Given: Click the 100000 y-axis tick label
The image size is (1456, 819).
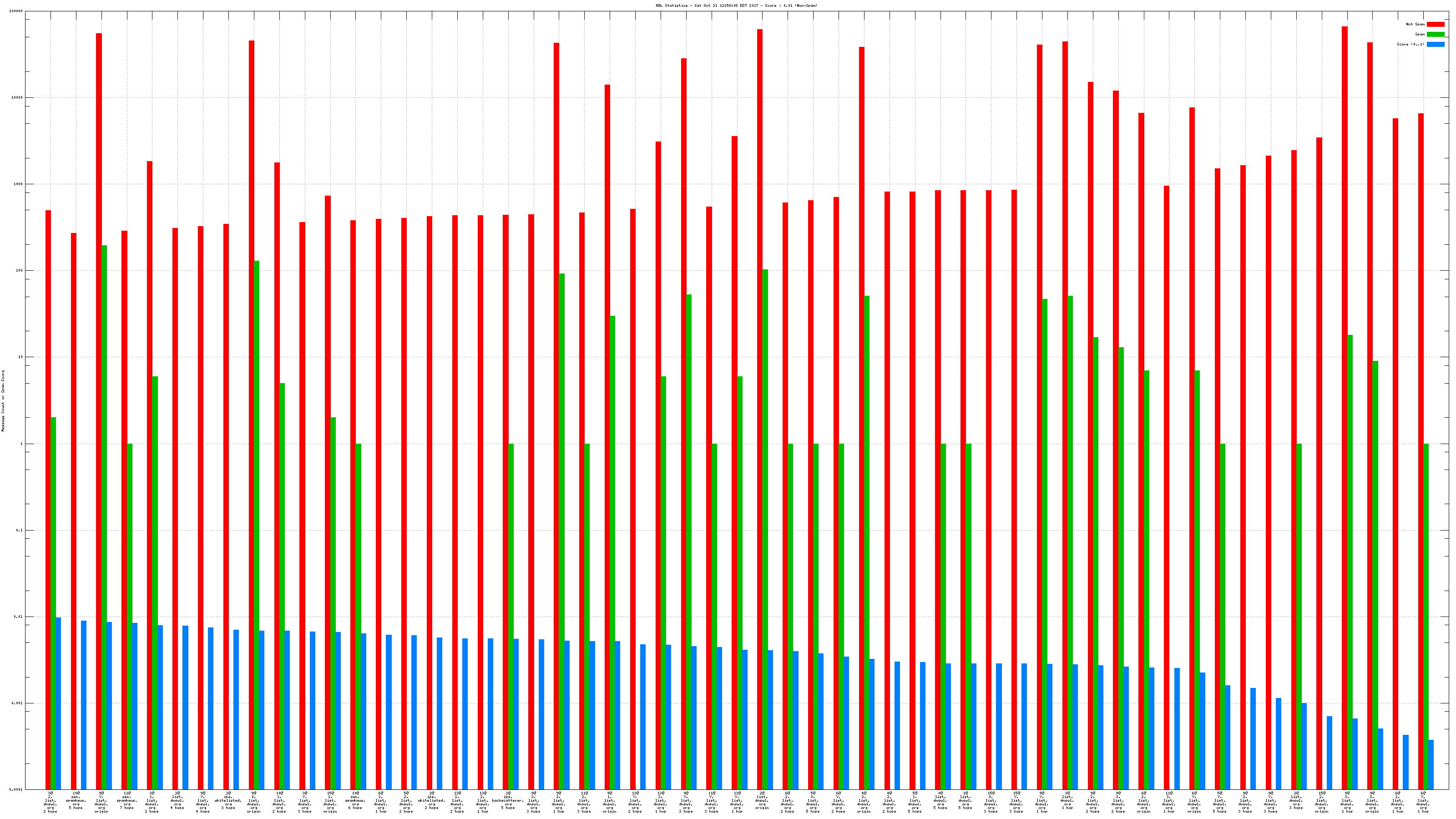Looking at the screenshot, I should 16,11.
